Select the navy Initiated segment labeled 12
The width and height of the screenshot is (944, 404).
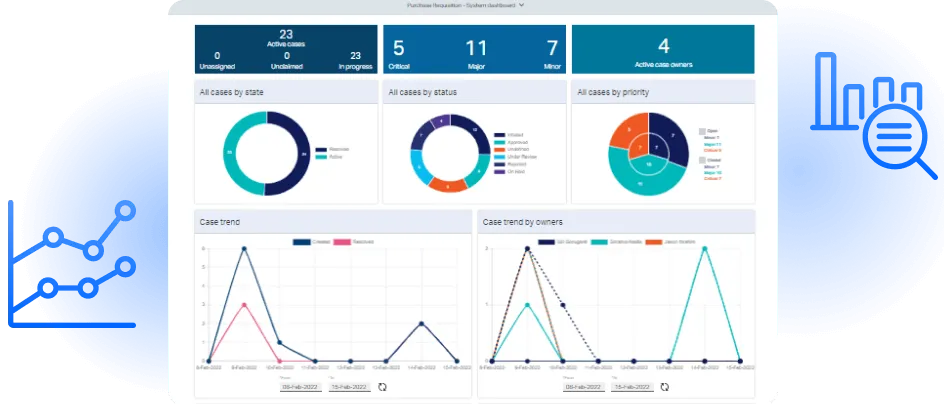click(474, 129)
